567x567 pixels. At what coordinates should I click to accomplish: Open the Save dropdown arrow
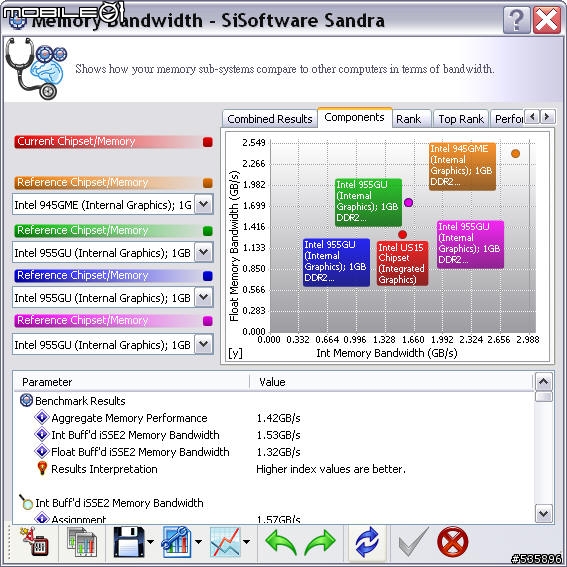pos(150,541)
